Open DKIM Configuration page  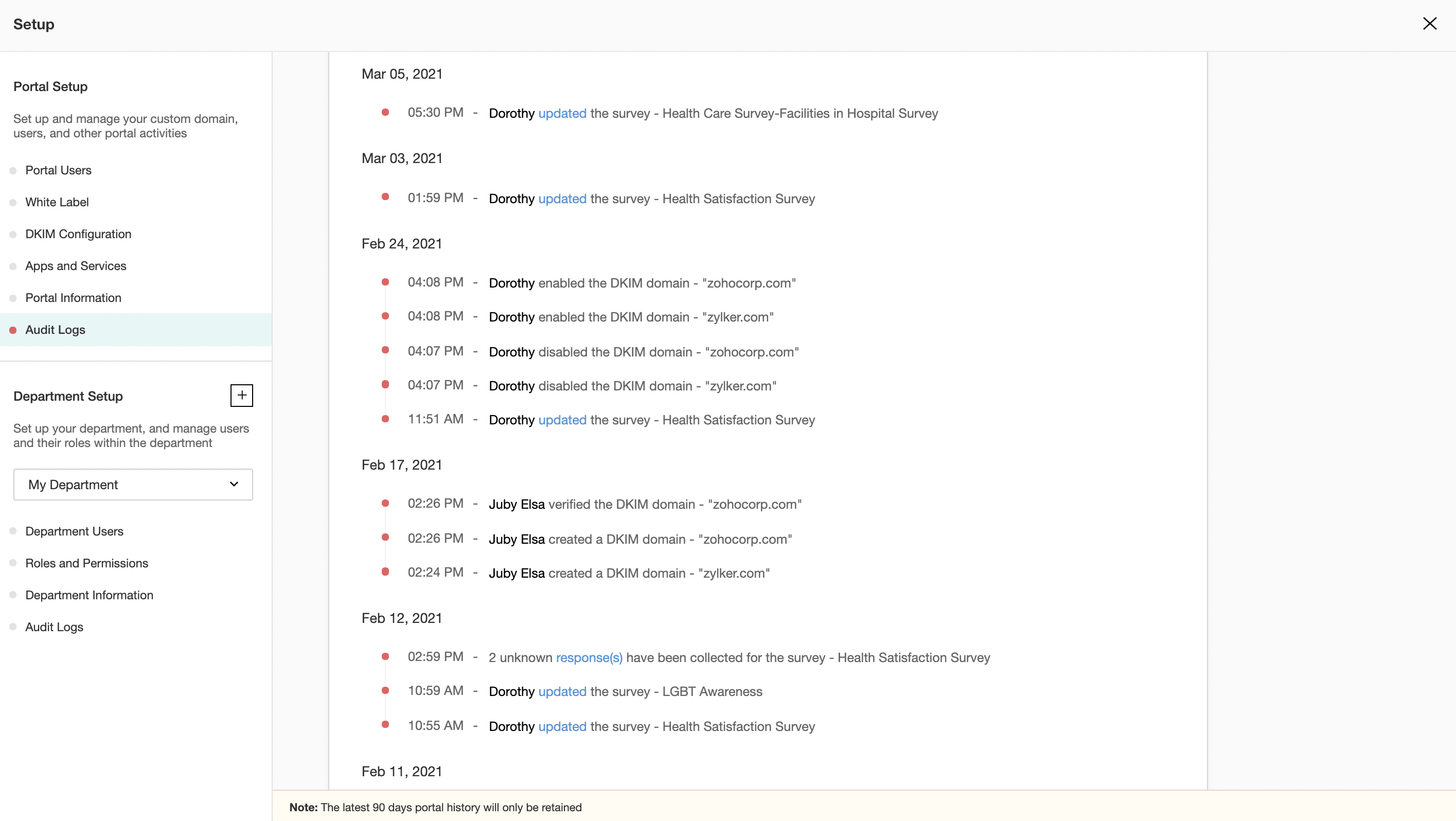point(78,234)
